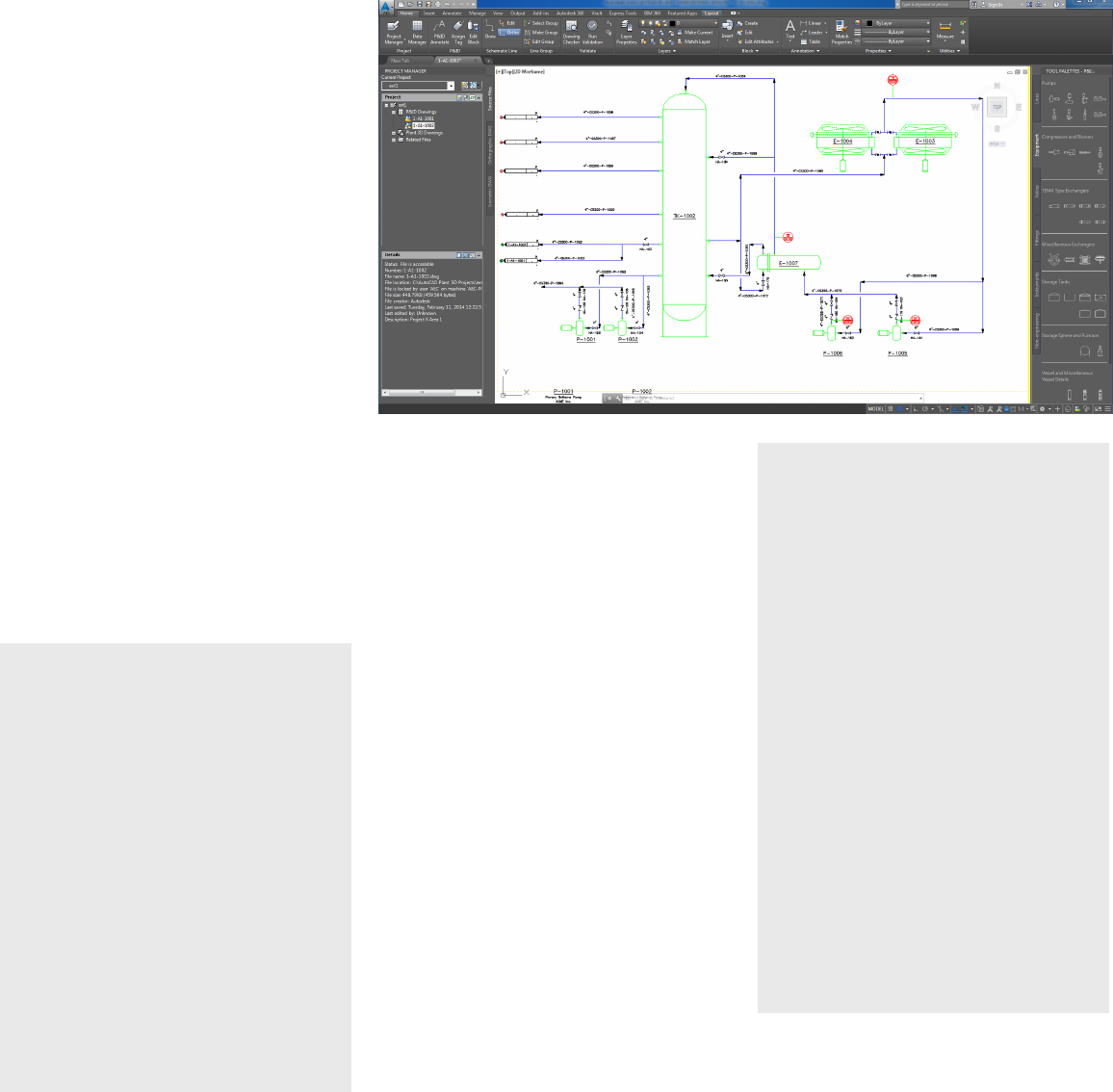Click the Edit Group button
This screenshot has width=1113, height=1092.
539,42
